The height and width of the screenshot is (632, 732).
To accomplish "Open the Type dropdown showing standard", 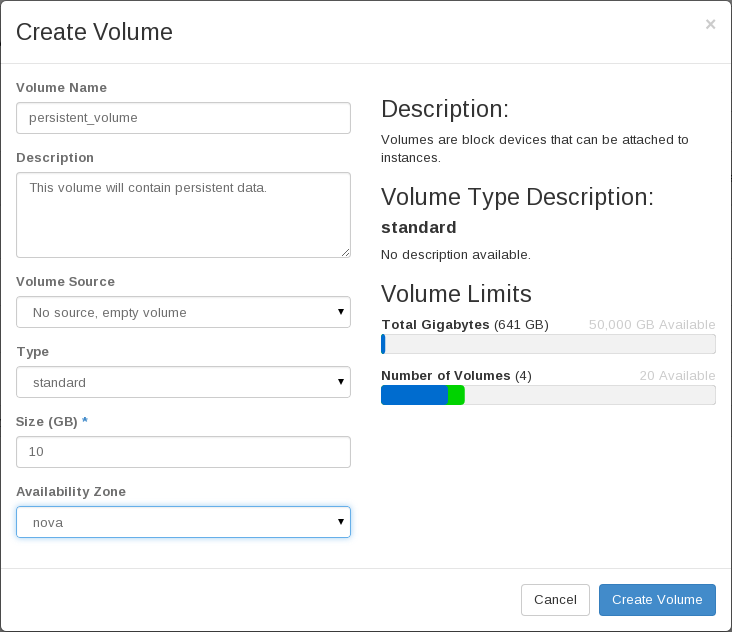I will tap(183, 382).
